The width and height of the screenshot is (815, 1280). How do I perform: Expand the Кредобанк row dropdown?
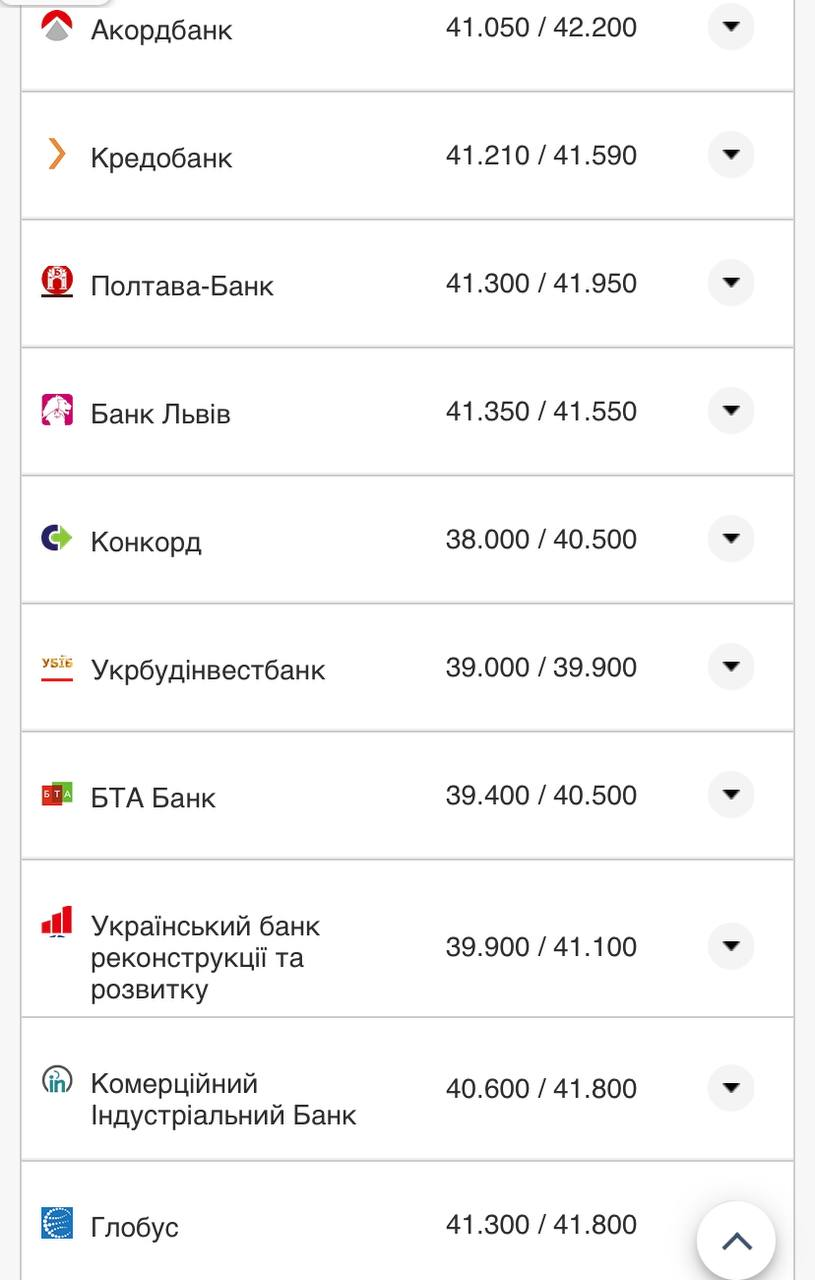coord(731,155)
